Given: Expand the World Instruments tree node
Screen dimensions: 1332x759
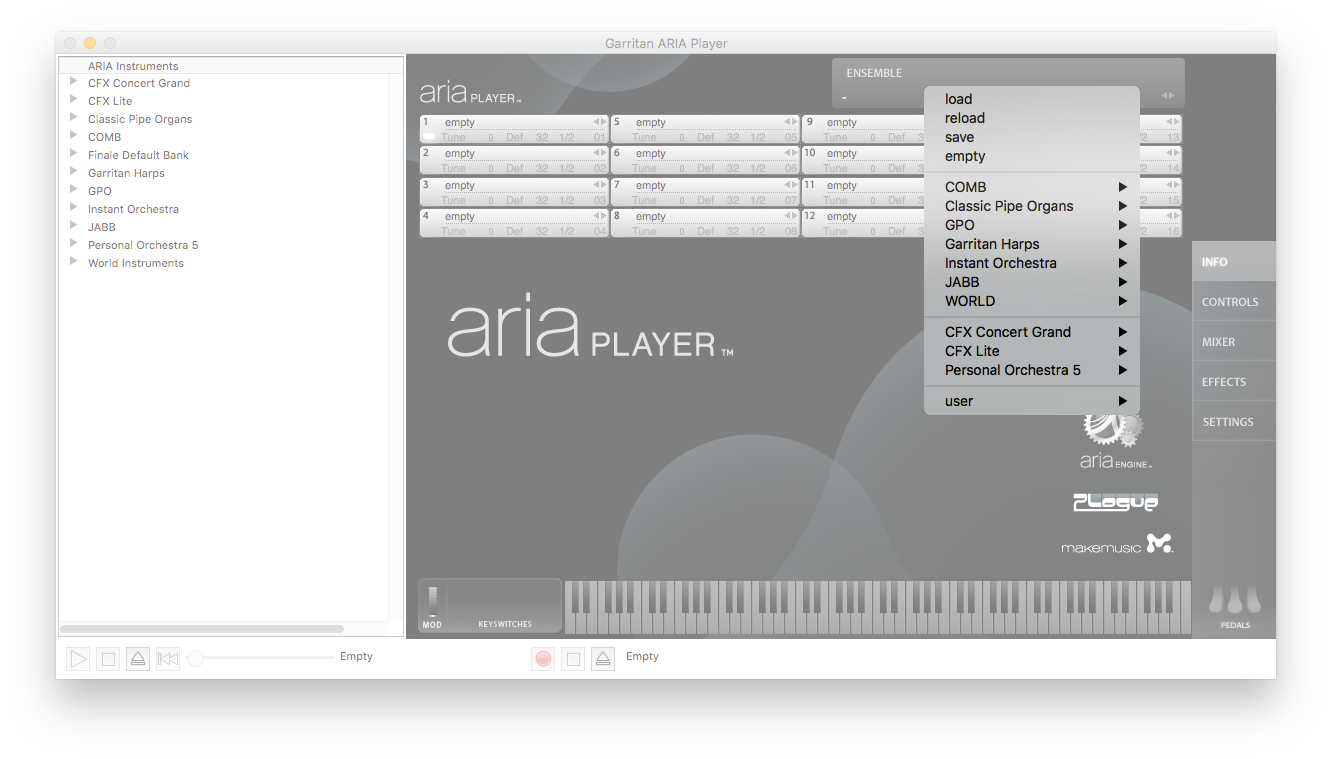Looking at the screenshot, I should (74, 262).
